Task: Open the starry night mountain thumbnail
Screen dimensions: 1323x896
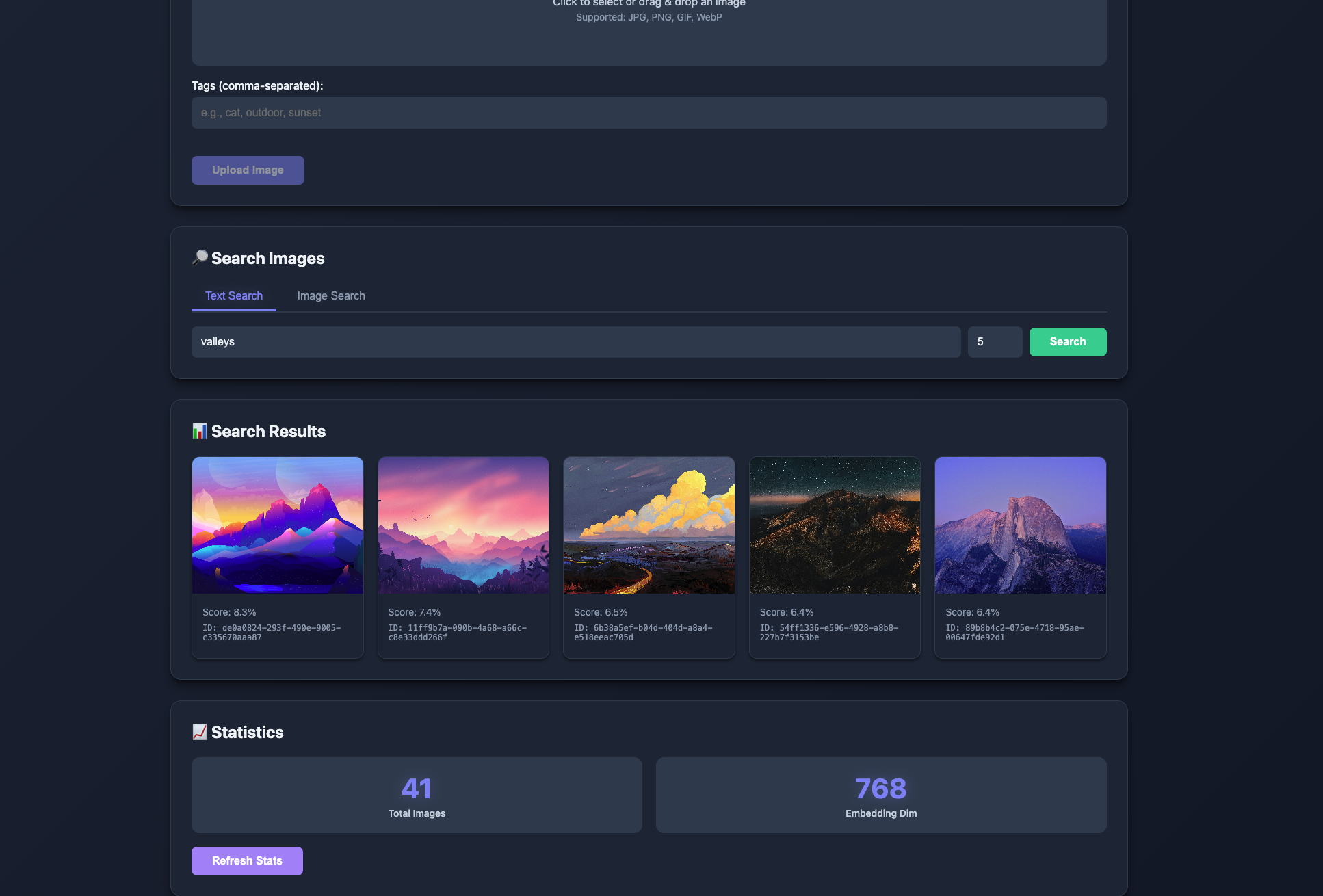Action: pyautogui.click(x=835, y=525)
